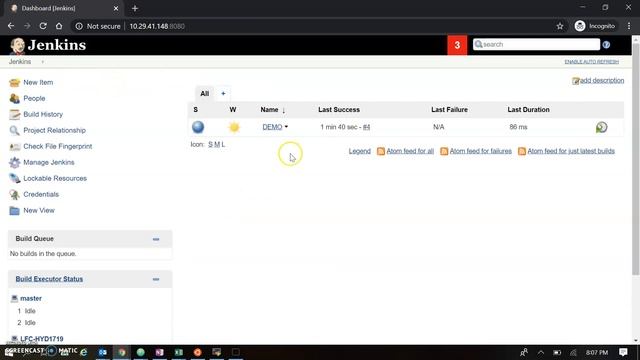Click ENABLE AUTO REFRESH link
640x360 pixels.
pyautogui.click(x=591, y=62)
